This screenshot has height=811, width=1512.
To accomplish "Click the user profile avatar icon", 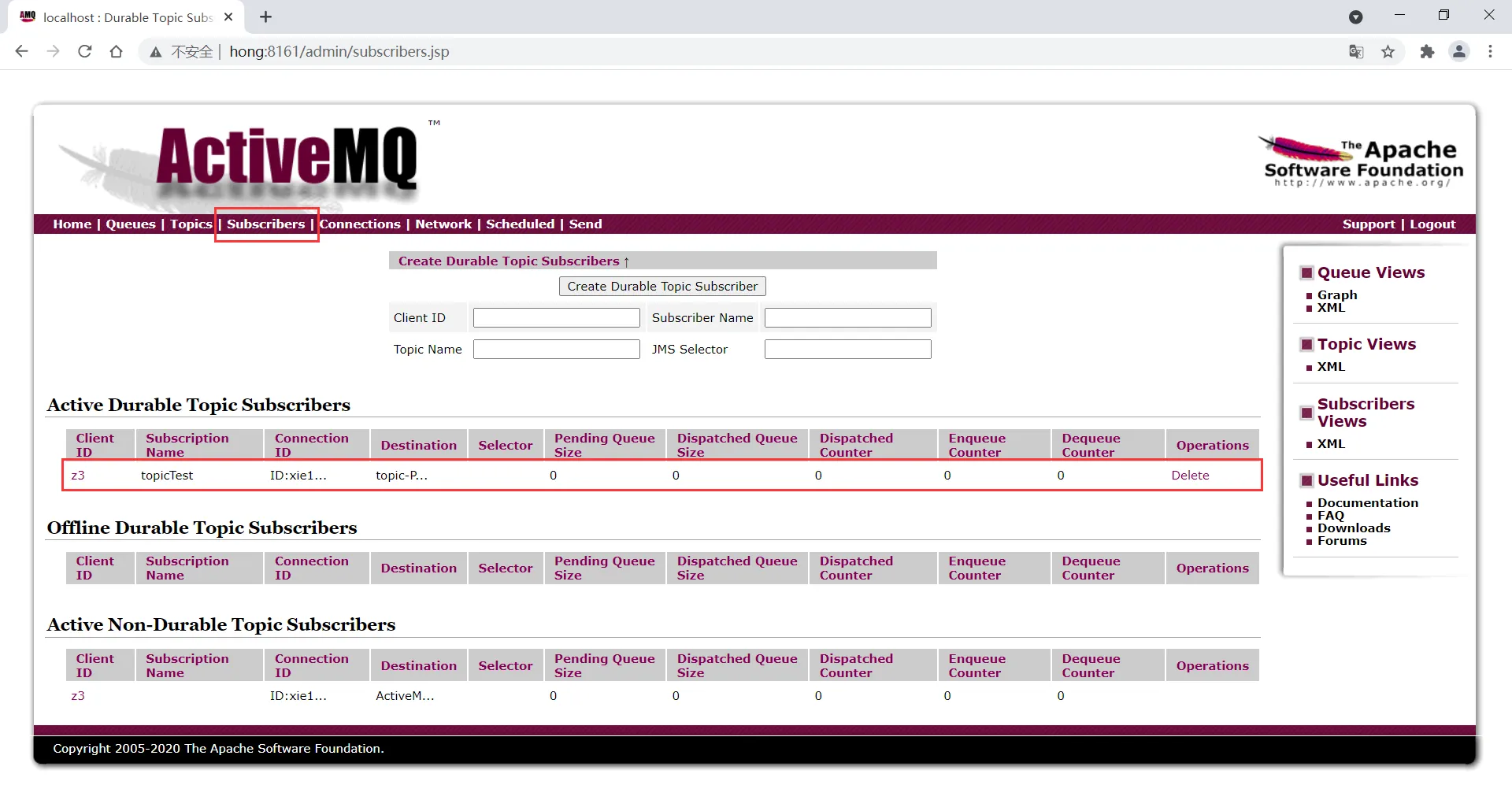I will click(x=1458, y=52).
